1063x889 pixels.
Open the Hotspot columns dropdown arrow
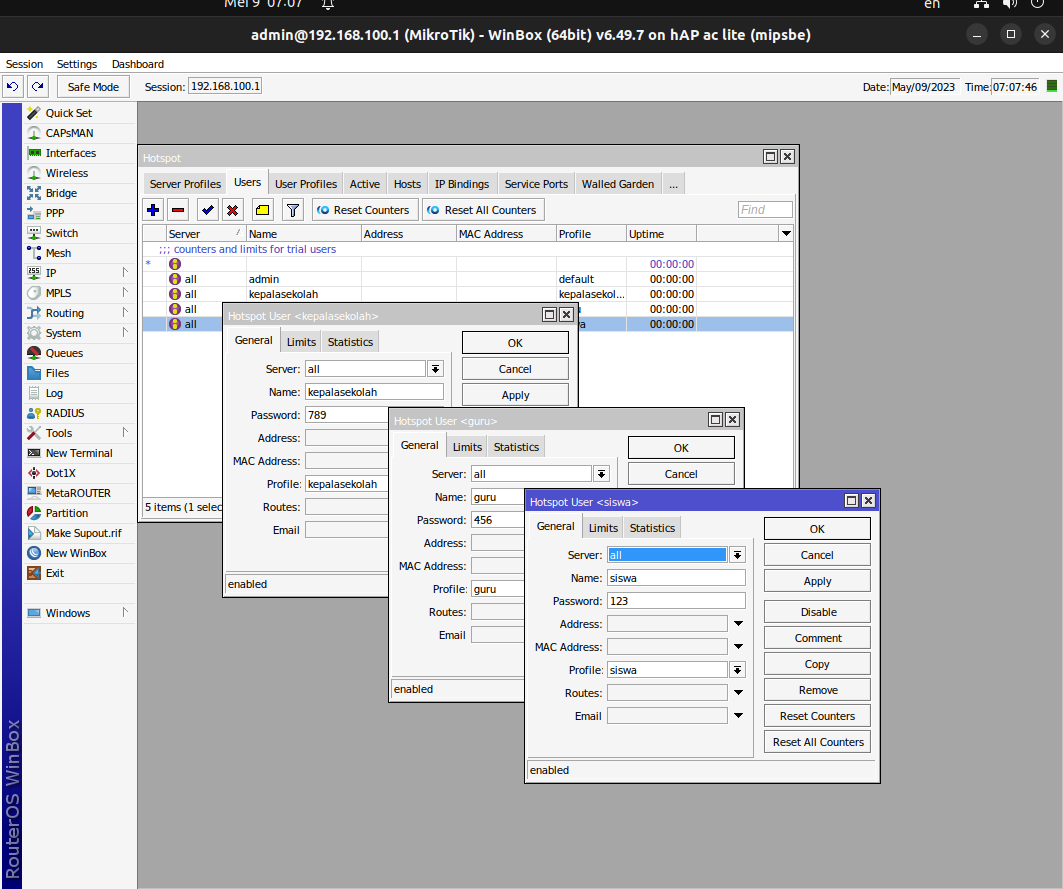(x=786, y=234)
